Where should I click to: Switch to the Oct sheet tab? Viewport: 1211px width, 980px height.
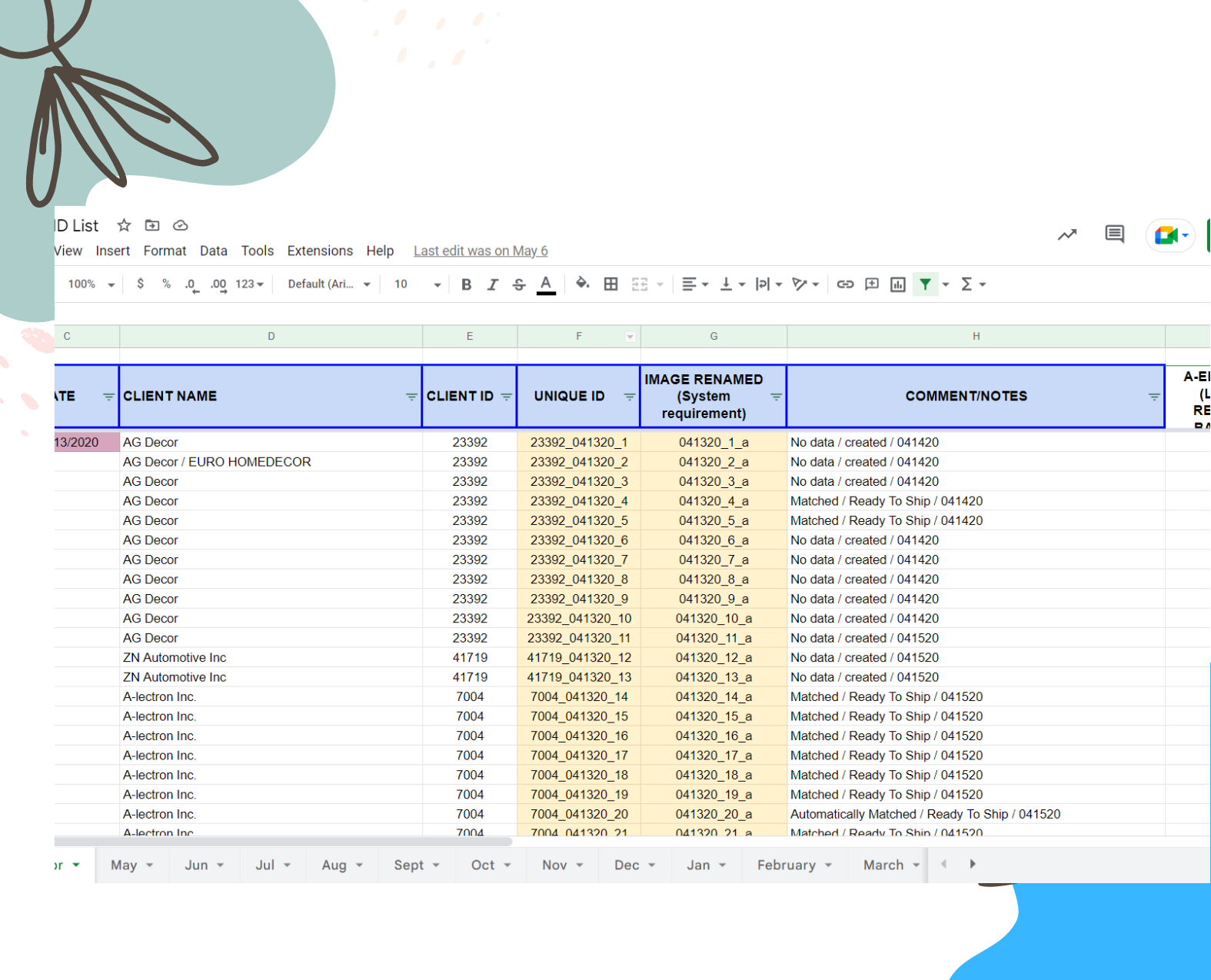pos(491,865)
